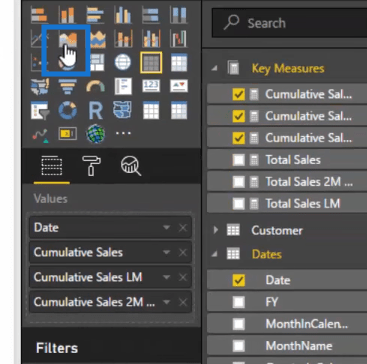Image resolution: width=367 pixels, height=364 pixels.
Task: Choose the 123 card visual
Action: tap(151, 86)
